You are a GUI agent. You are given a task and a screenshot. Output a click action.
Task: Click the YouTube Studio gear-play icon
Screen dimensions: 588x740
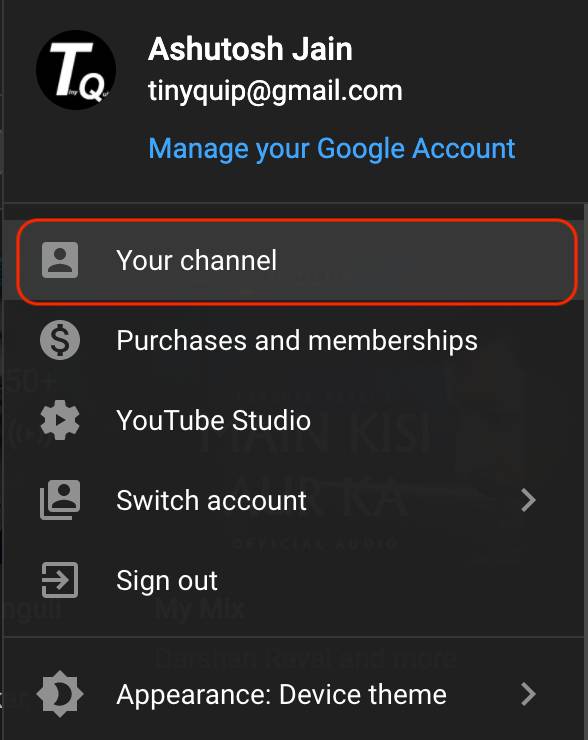(x=60, y=420)
